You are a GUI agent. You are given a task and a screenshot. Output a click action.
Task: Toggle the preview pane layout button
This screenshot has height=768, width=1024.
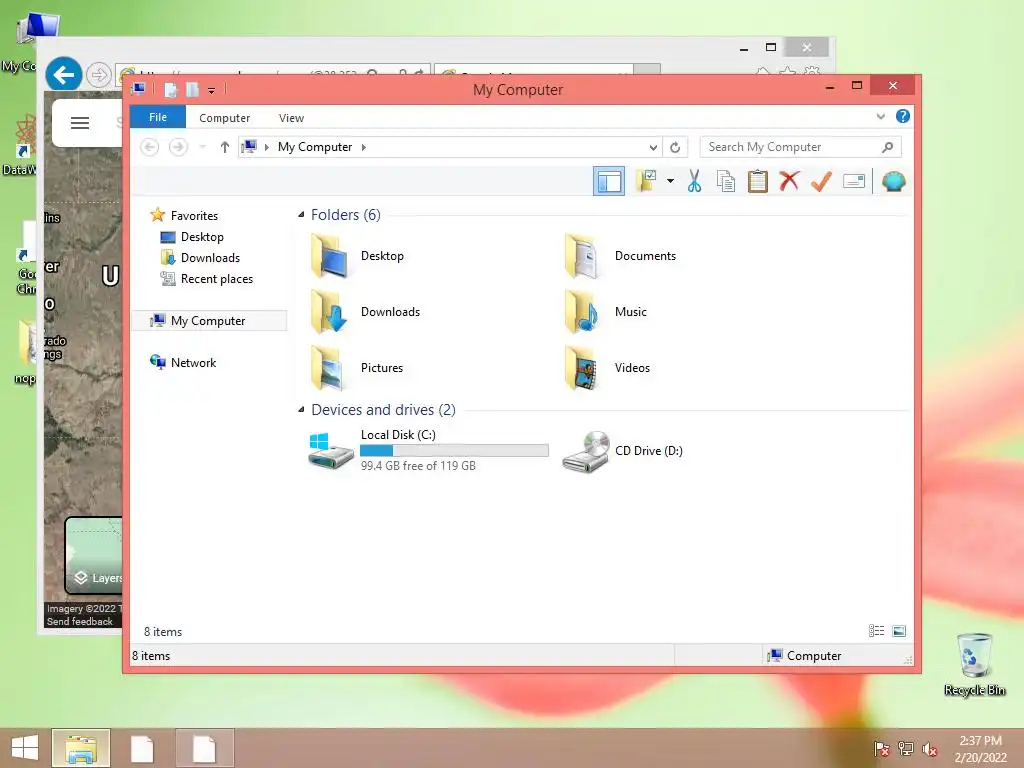[x=609, y=182]
